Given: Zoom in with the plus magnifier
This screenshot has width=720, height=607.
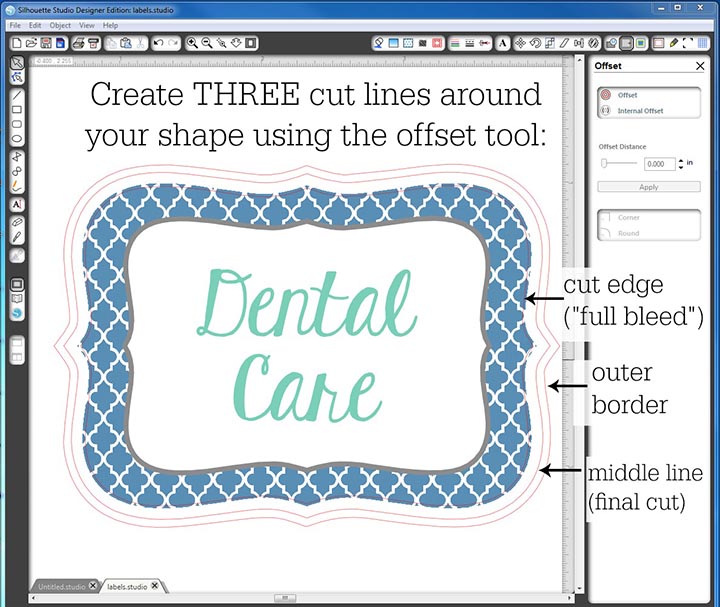Looking at the screenshot, I should coord(192,43).
